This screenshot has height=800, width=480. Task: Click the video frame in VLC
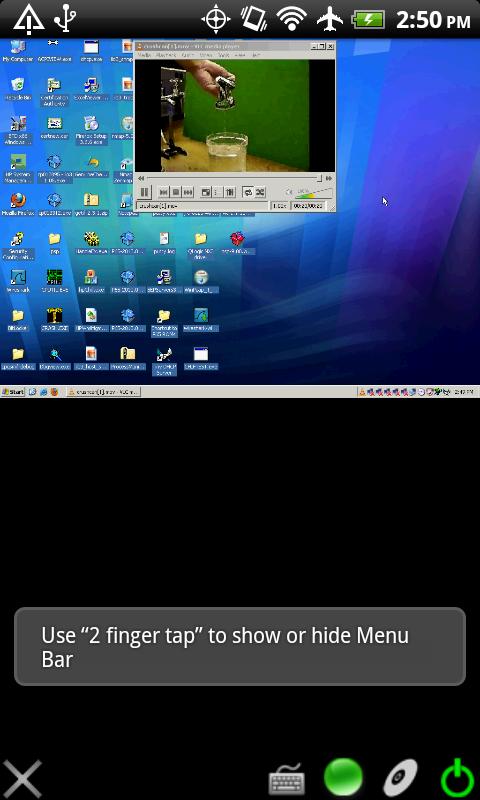[x=235, y=115]
